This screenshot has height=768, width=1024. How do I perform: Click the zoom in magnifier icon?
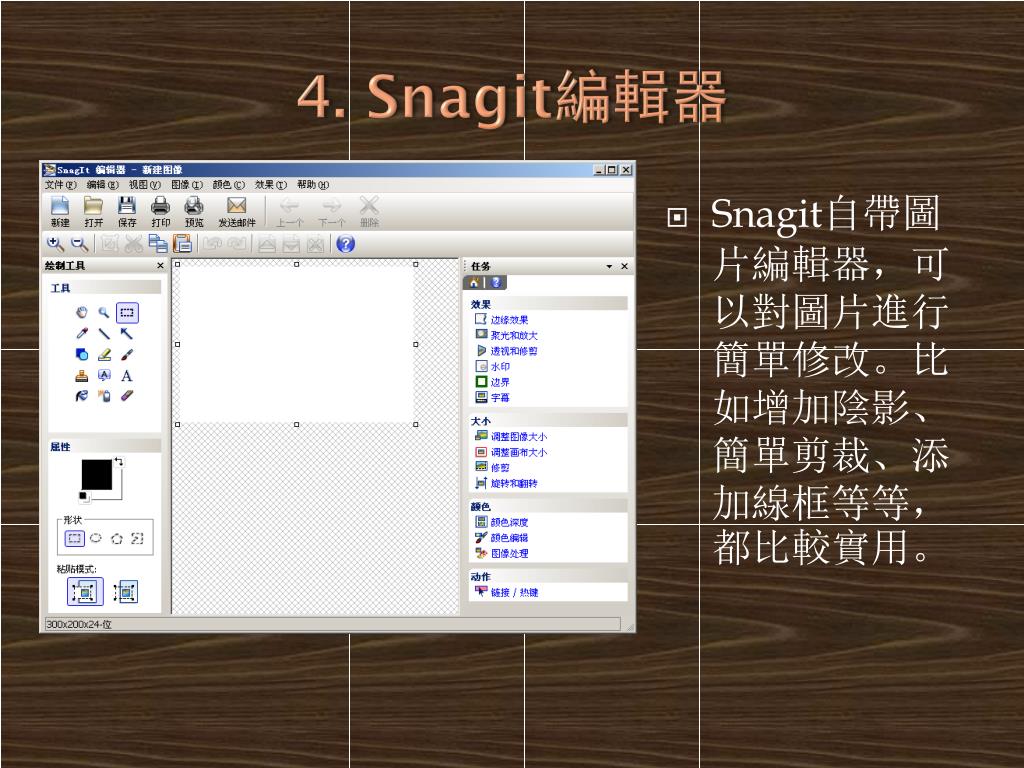tap(56, 244)
